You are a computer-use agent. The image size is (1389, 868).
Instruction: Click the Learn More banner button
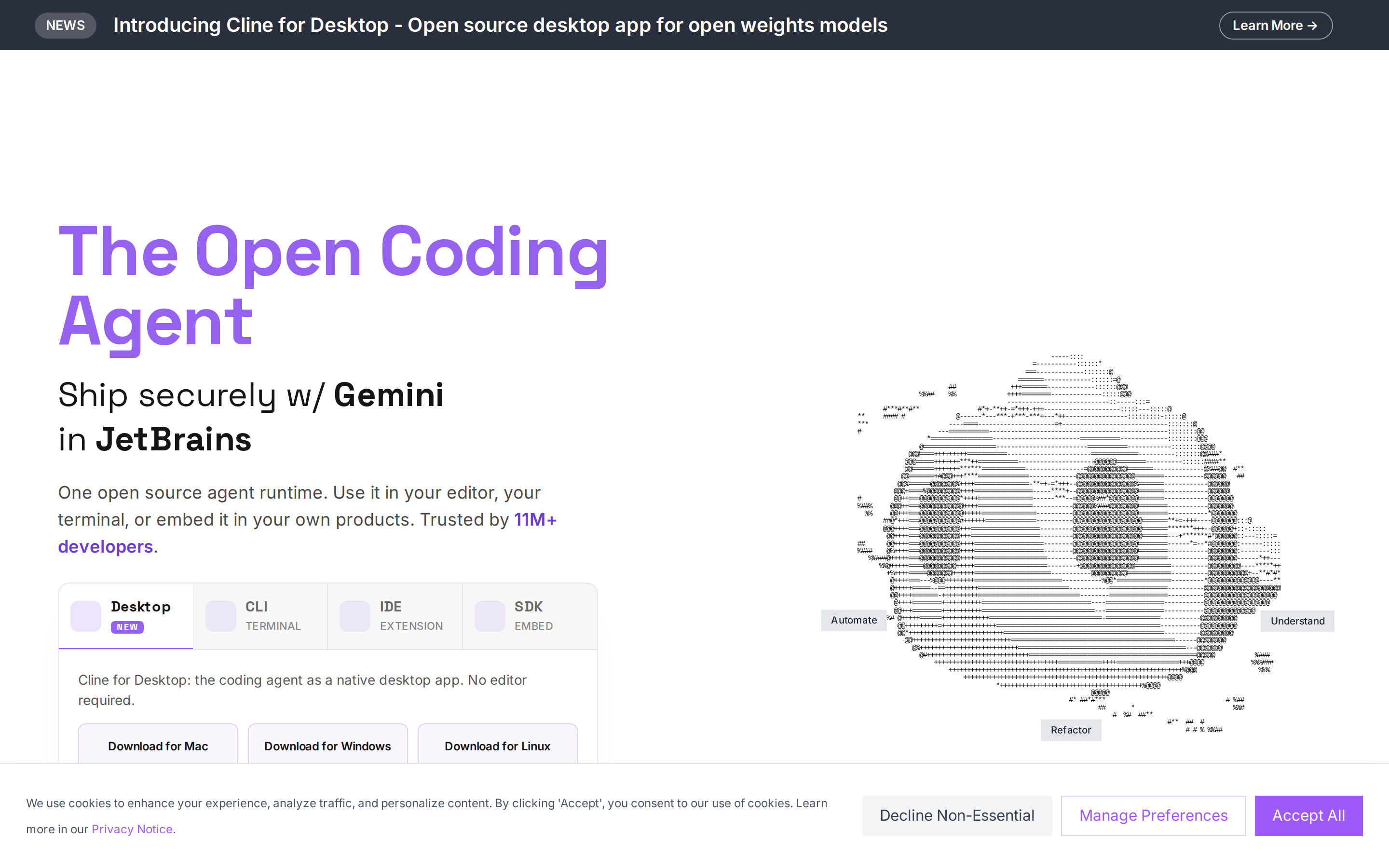1275,25
